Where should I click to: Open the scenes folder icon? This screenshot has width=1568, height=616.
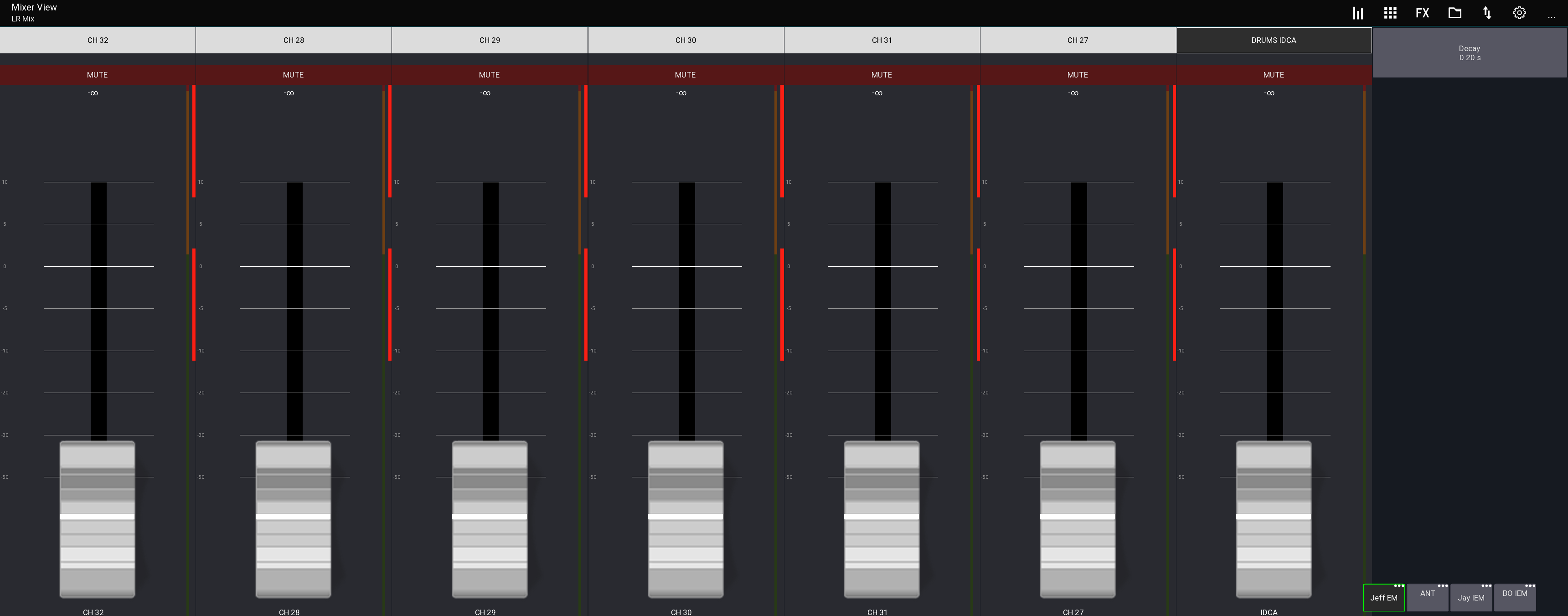click(x=1455, y=12)
